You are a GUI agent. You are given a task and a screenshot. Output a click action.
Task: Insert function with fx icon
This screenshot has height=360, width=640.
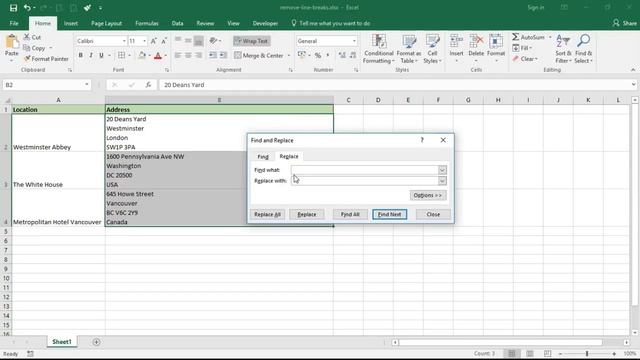(148, 85)
